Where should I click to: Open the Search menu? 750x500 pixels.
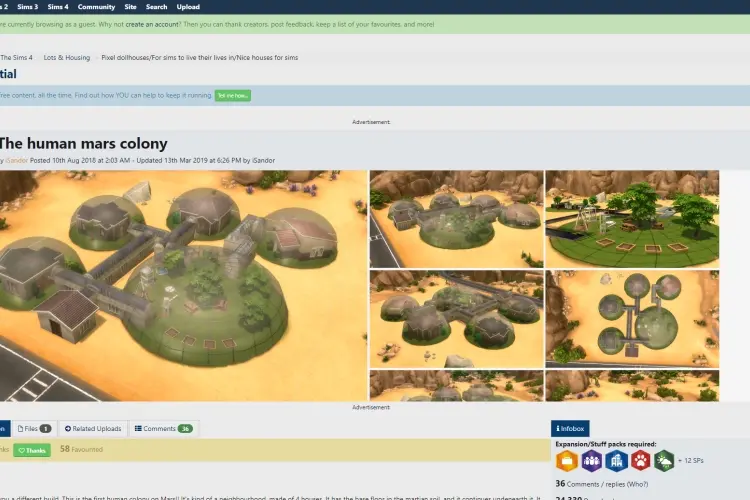click(x=156, y=7)
